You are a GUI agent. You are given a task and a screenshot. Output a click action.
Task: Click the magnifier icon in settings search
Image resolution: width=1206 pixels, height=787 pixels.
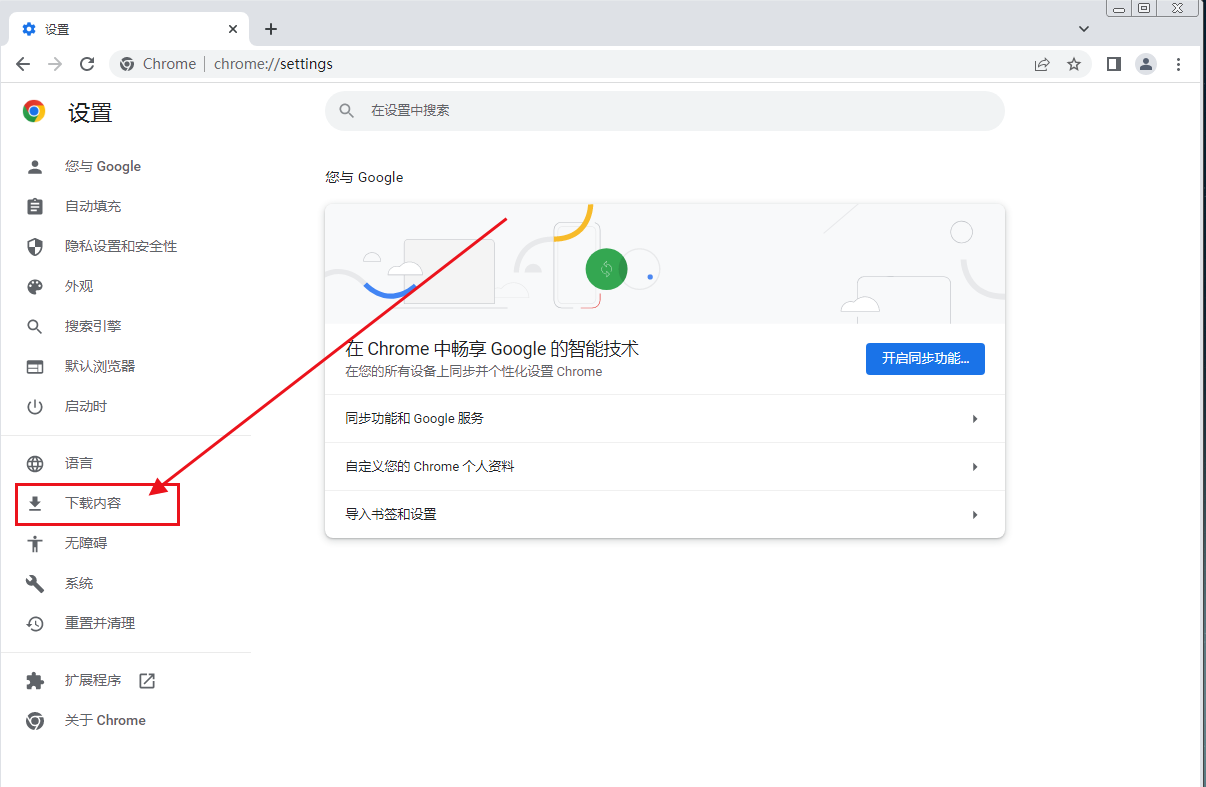pyautogui.click(x=347, y=111)
